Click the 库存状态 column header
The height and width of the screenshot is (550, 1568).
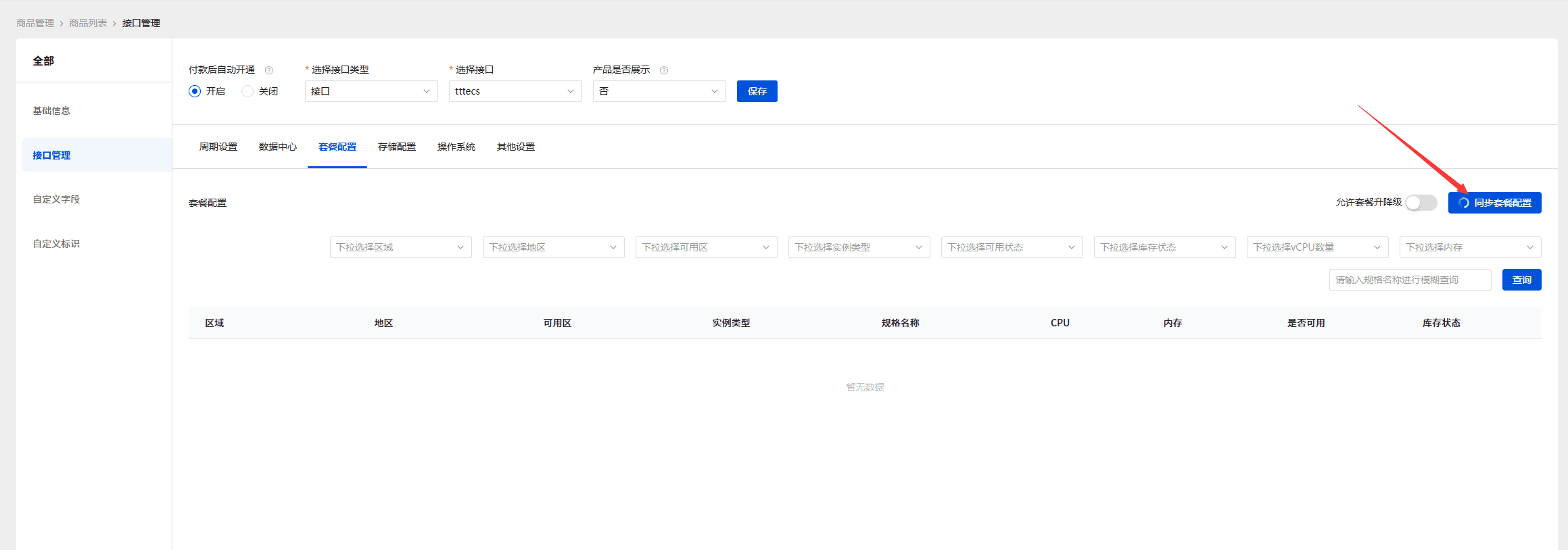click(x=1441, y=323)
